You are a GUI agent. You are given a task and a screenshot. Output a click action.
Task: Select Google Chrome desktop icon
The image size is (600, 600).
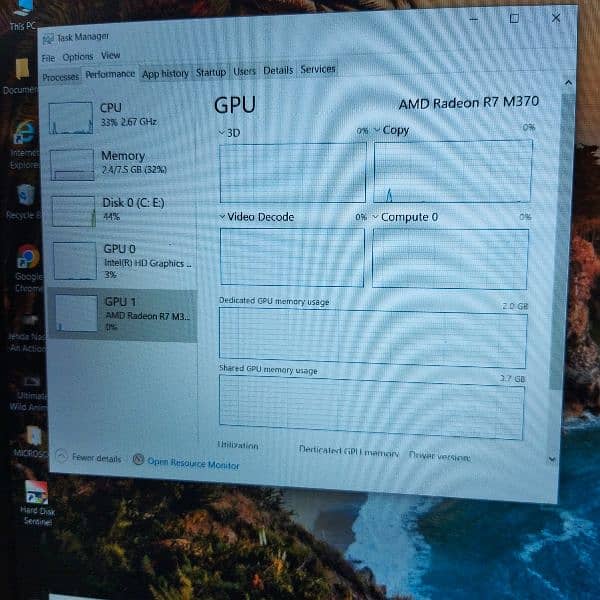28,268
